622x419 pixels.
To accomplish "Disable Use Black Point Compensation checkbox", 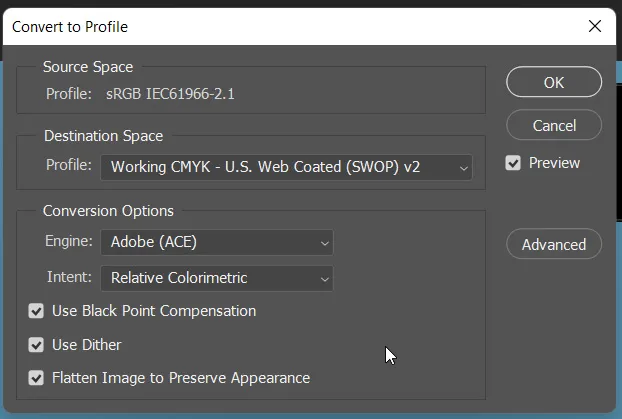I will pos(37,311).
